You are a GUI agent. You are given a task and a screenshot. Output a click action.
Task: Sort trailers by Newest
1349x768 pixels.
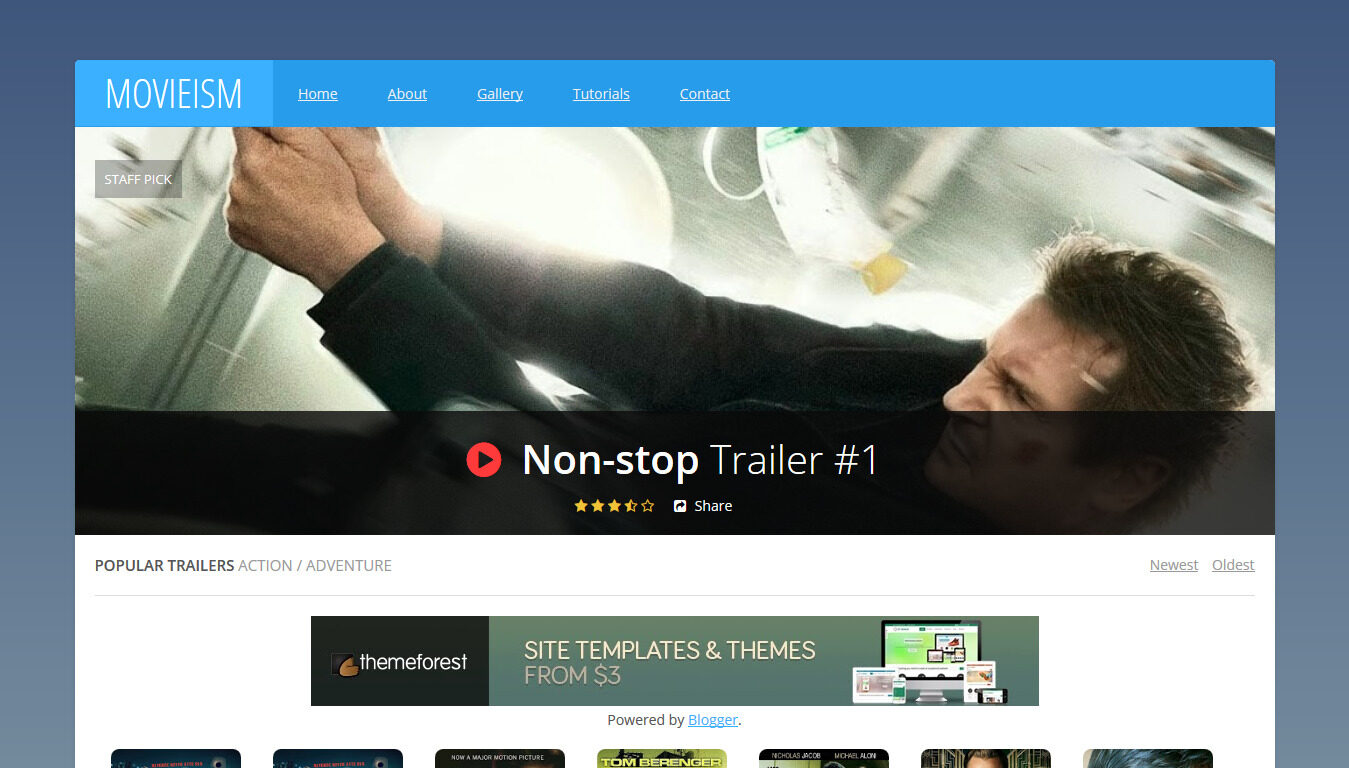(1174, 565)
